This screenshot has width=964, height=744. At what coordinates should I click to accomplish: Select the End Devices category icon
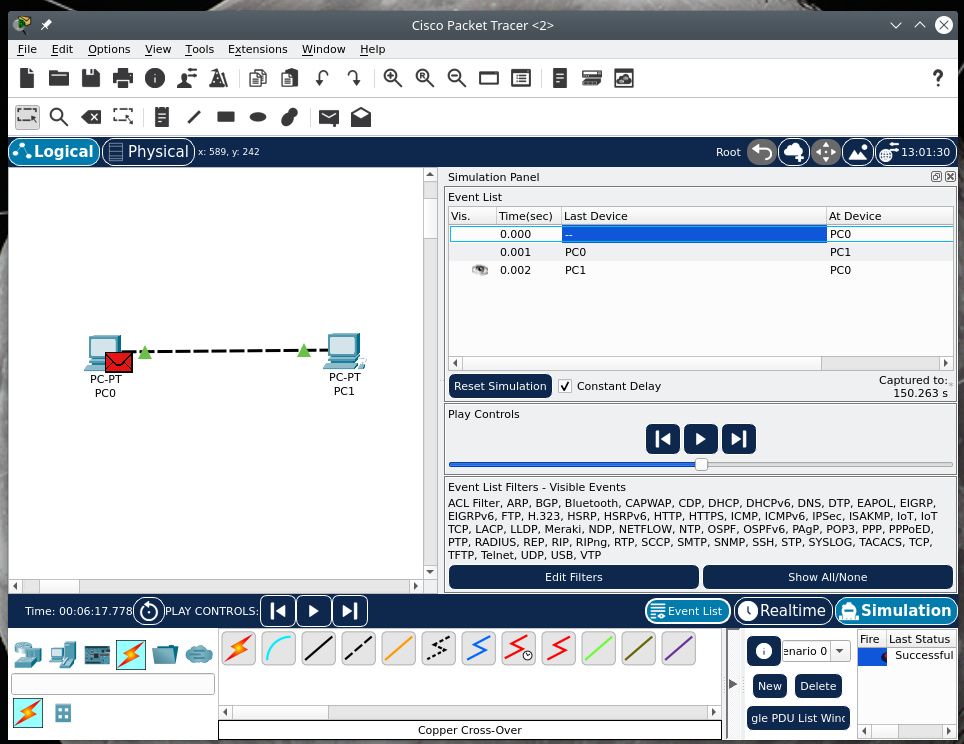pyautogui.click(x=62, y=654)
